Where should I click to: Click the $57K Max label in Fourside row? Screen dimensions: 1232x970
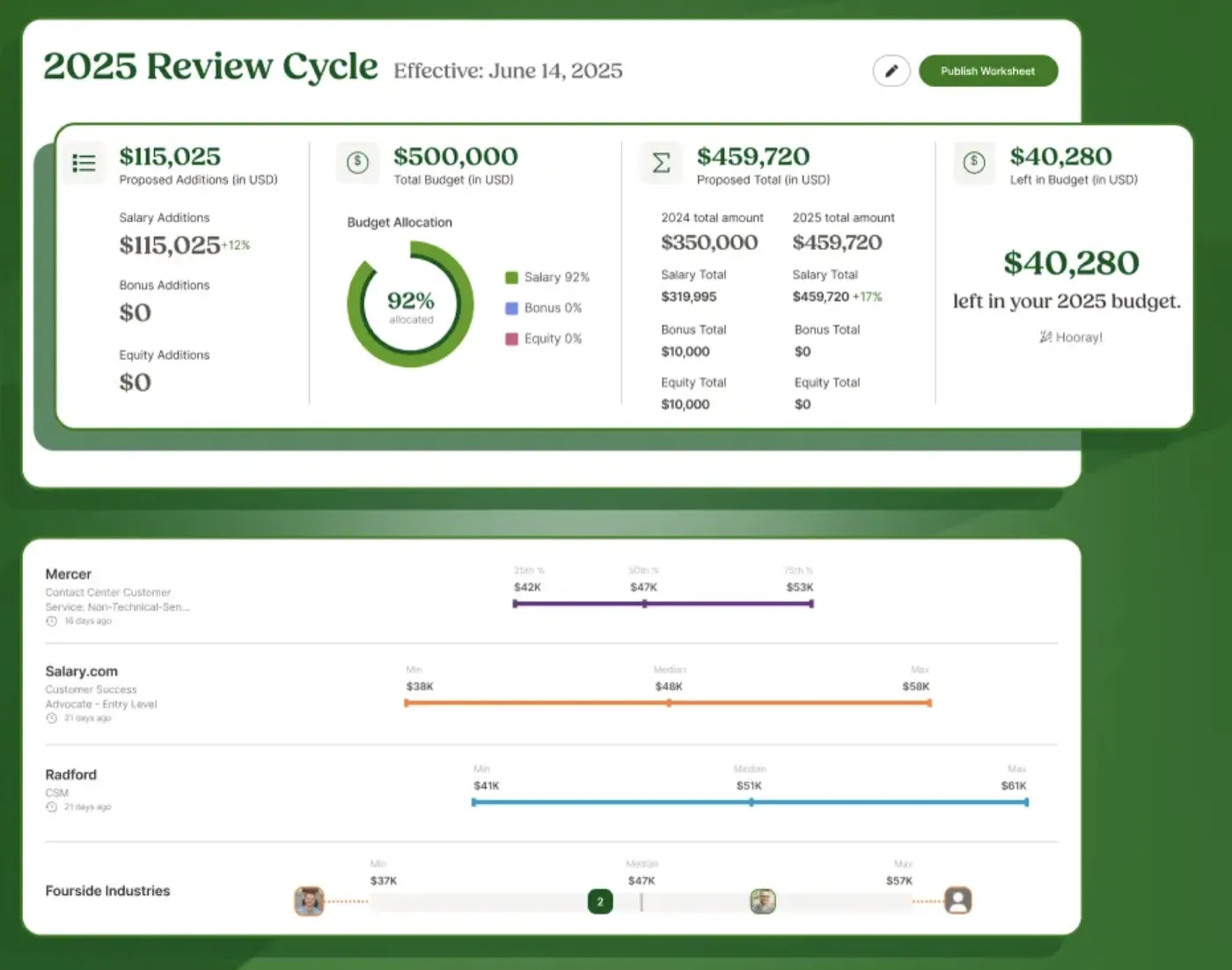coord(899,880)
